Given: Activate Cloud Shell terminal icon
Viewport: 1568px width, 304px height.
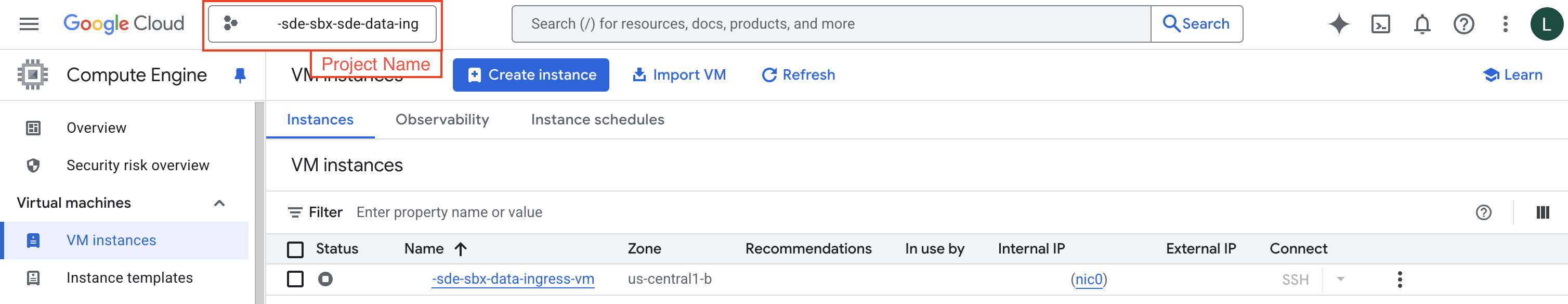Looking at the screenshot, I should point(1380,24).
